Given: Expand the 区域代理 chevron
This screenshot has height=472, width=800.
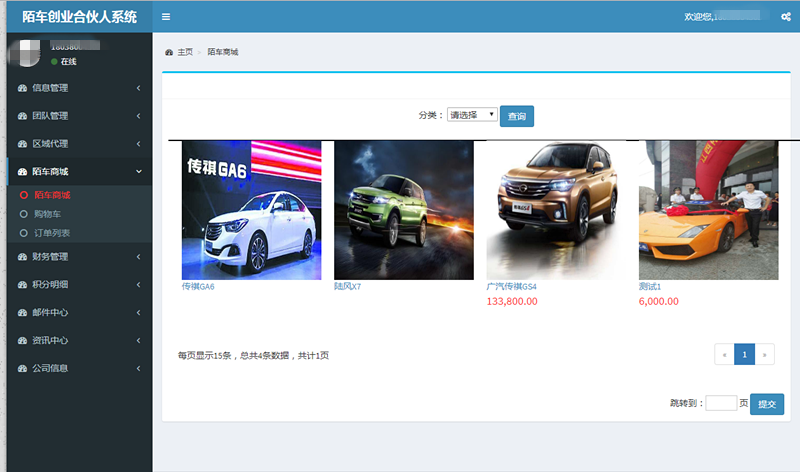Looking at the screenshot, I should click(138, 144).
